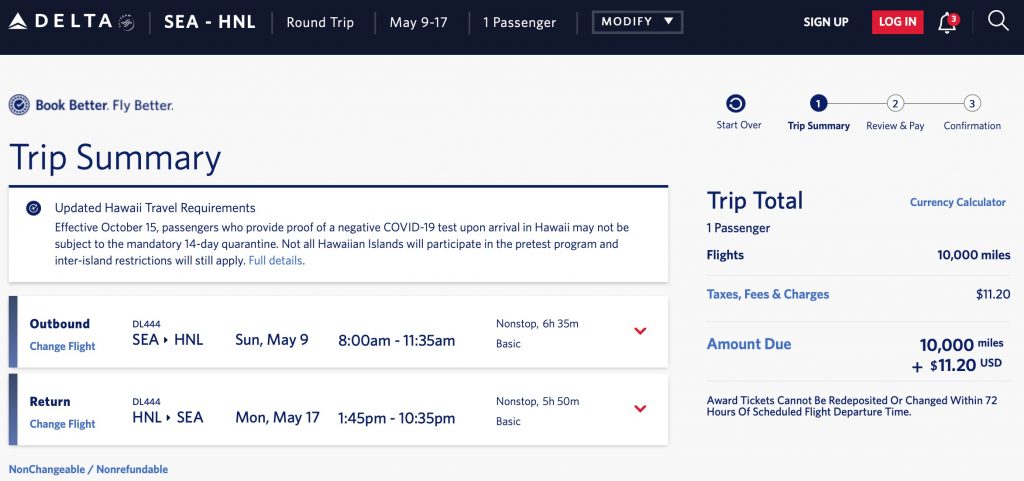Click NonChangeable / Nonrefundable link

pyautogui.click(x=88, y=469)
